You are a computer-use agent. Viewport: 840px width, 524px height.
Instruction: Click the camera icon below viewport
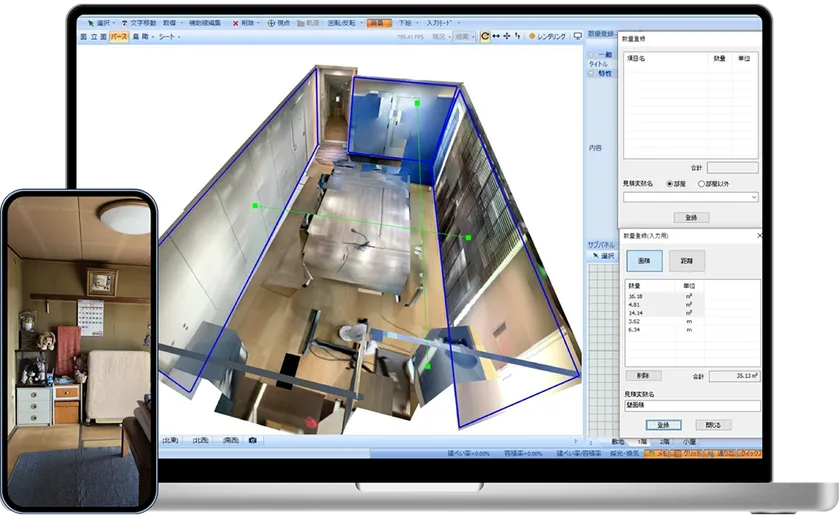point(253,440)
